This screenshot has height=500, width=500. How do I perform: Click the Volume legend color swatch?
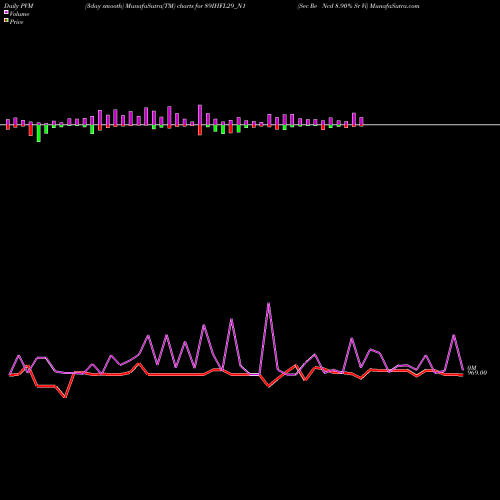click(x=6, y=12)
